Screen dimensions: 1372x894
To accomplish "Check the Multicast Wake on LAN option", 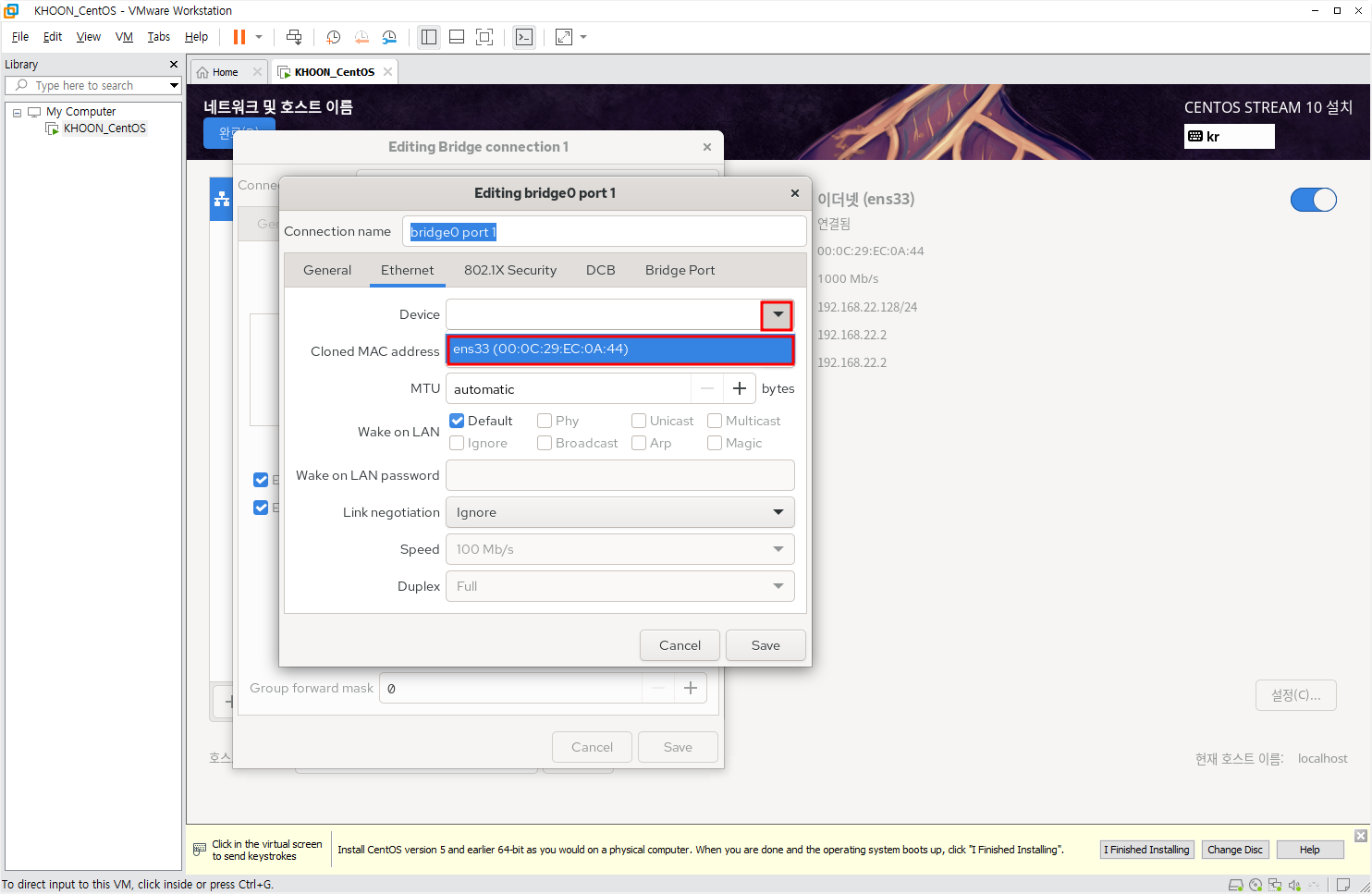I will pos(715,421).
